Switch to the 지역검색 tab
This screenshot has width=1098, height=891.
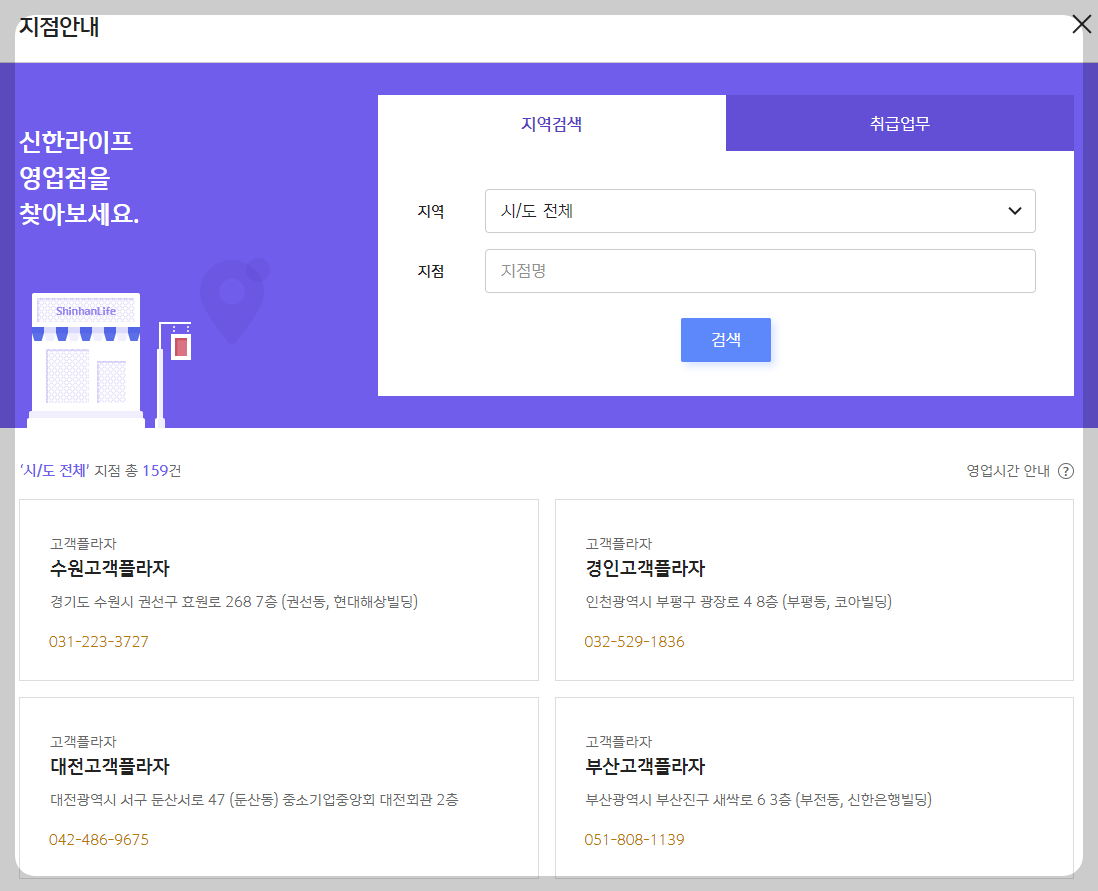click(552, 123)
